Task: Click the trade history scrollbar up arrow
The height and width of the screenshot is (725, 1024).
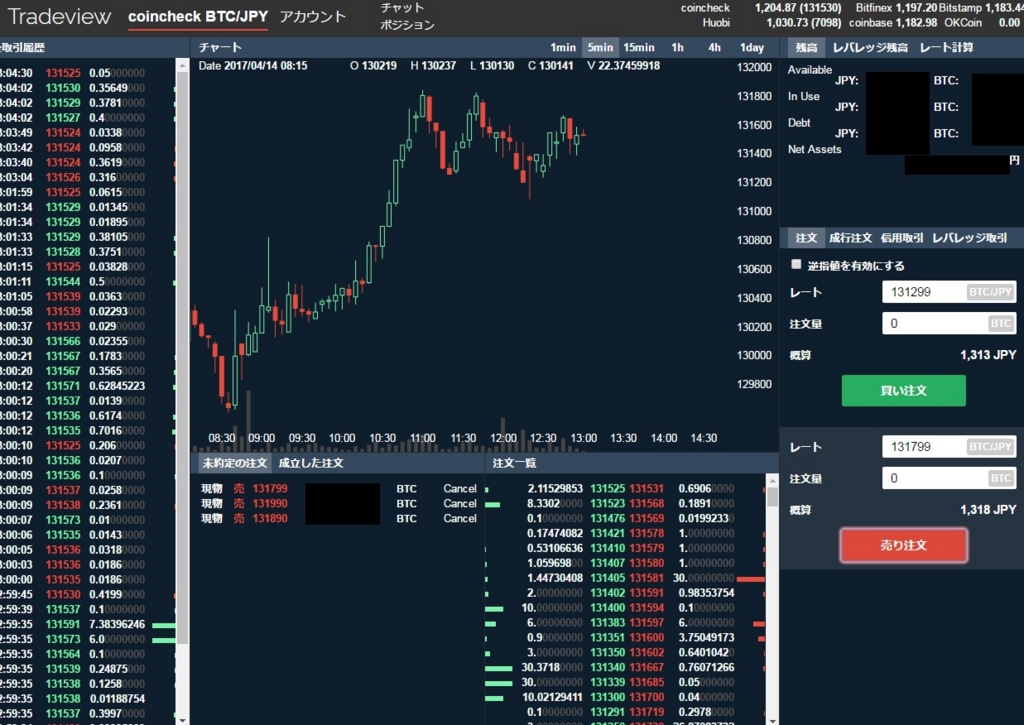Action: pyautogui.click(x=182, y=65)
